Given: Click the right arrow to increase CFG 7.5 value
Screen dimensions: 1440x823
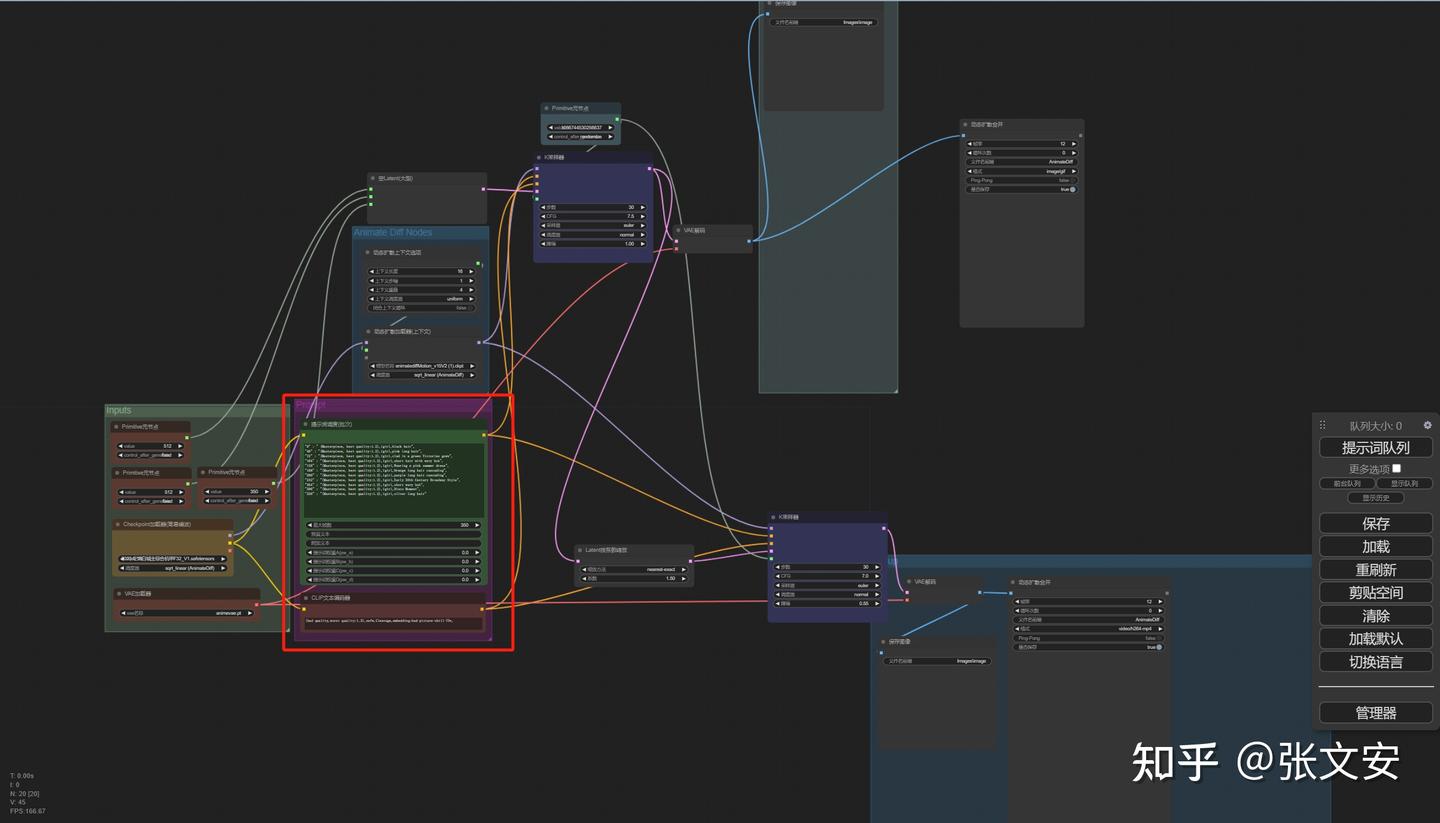Looking at the screenshot, I should [x=642, y=216].
